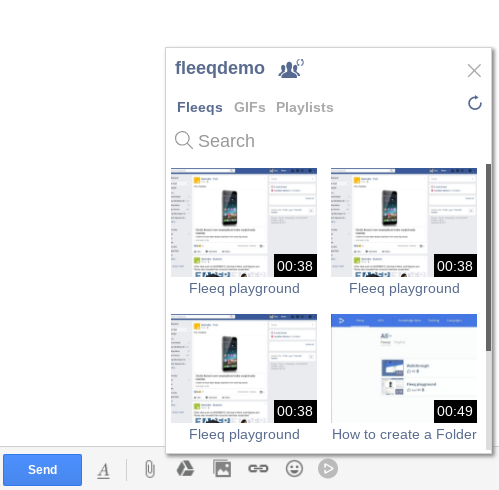
Task: Select the How to create a Folder thumbnail
Action: 404,368
